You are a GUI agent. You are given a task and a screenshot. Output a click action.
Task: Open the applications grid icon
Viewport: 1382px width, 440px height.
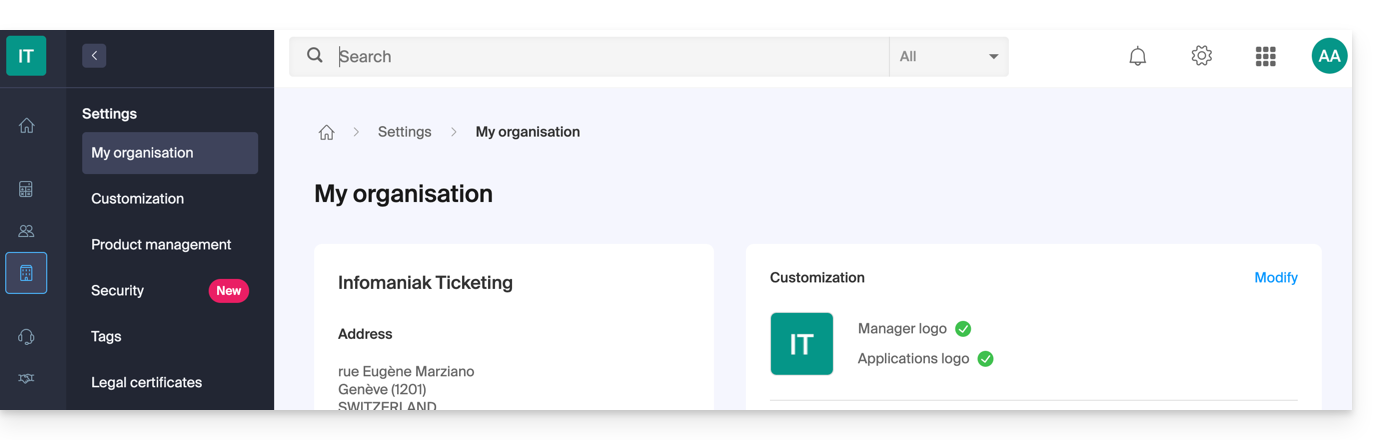(1265, 57)
